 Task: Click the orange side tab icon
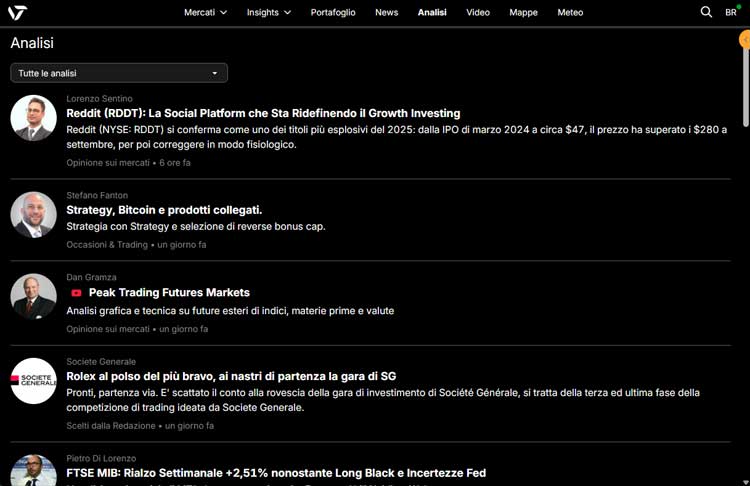(x=745, y=40)
